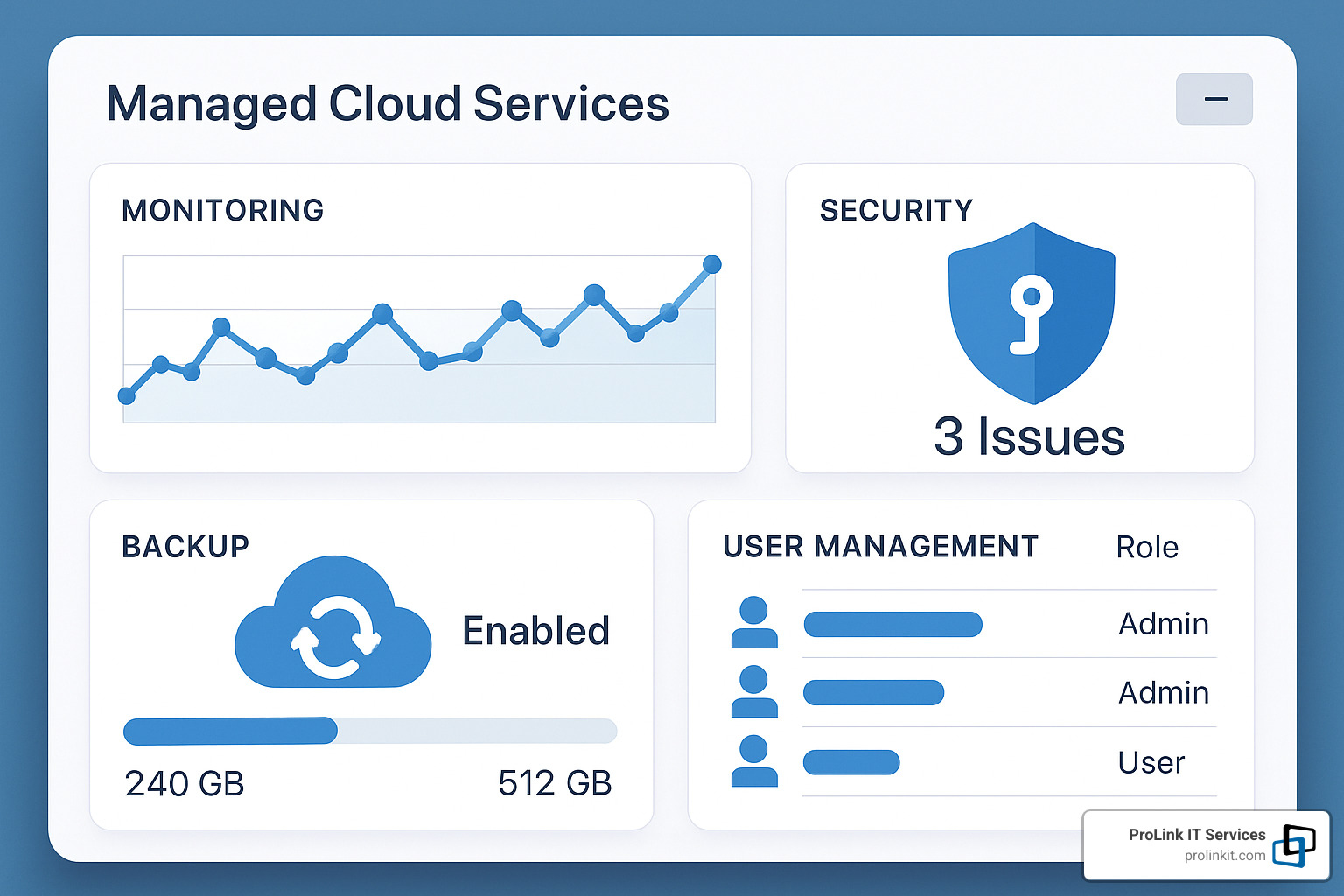Click the second row's "Admin" role
1344x896 pixels.
tap(1164, 693)
